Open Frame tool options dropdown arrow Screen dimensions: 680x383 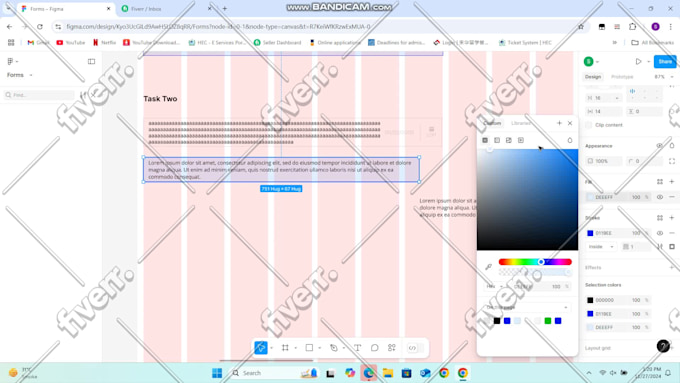coord(295,348)
